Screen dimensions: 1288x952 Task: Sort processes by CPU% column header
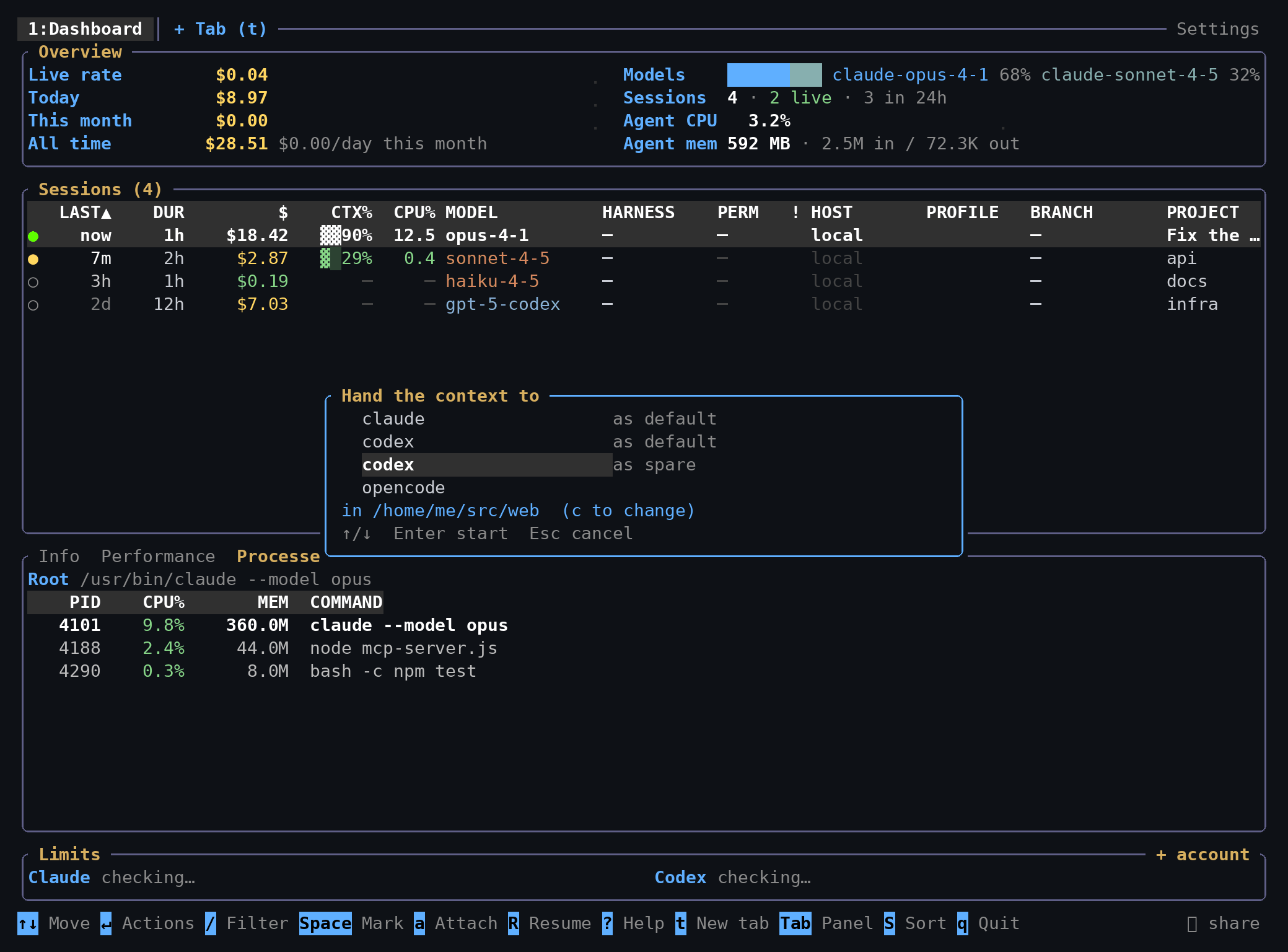point(164,602)
